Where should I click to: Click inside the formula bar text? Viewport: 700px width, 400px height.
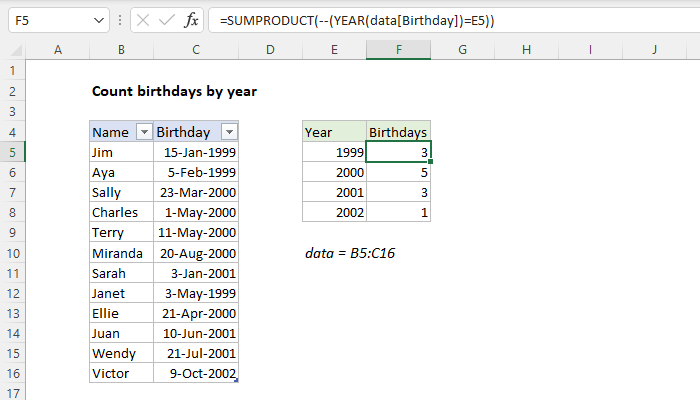[x=450, y=20]
